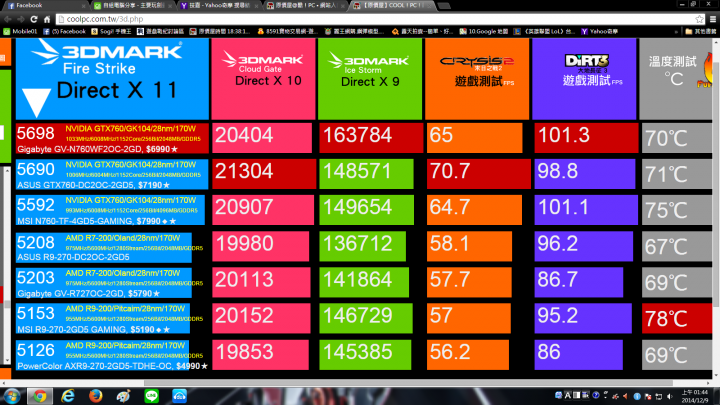The image size is (720, 405).
Task: Select the active COOL PC tab
Action: pos(394,6)
